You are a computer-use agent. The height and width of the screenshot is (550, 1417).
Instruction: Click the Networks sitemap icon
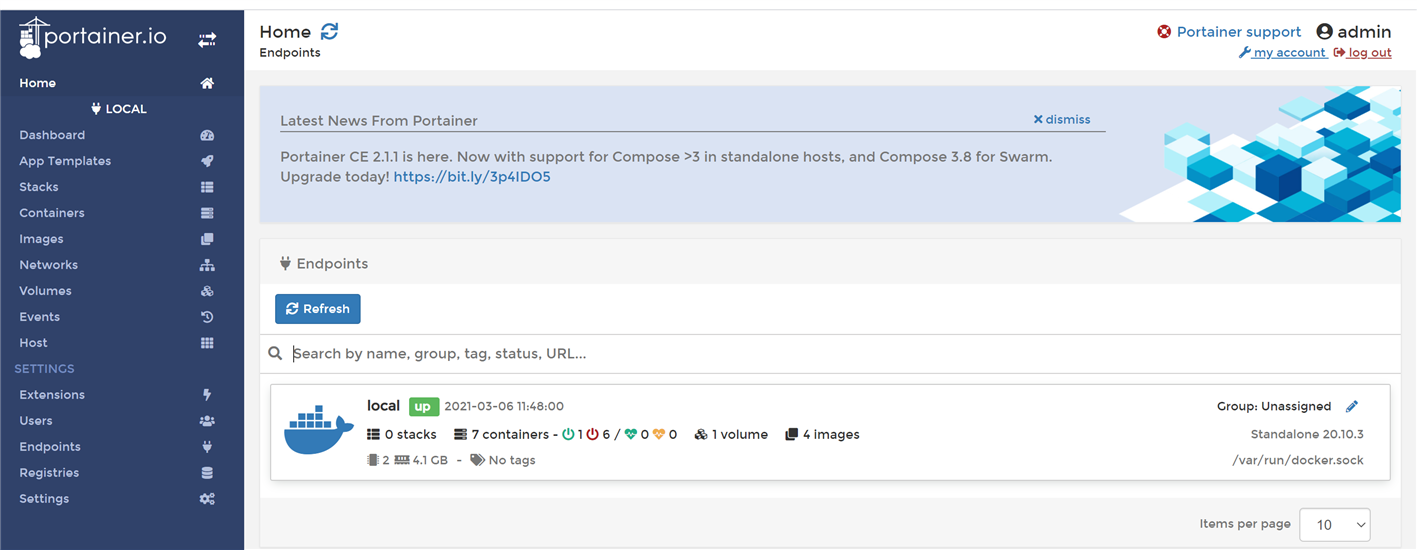click(207, 265)
